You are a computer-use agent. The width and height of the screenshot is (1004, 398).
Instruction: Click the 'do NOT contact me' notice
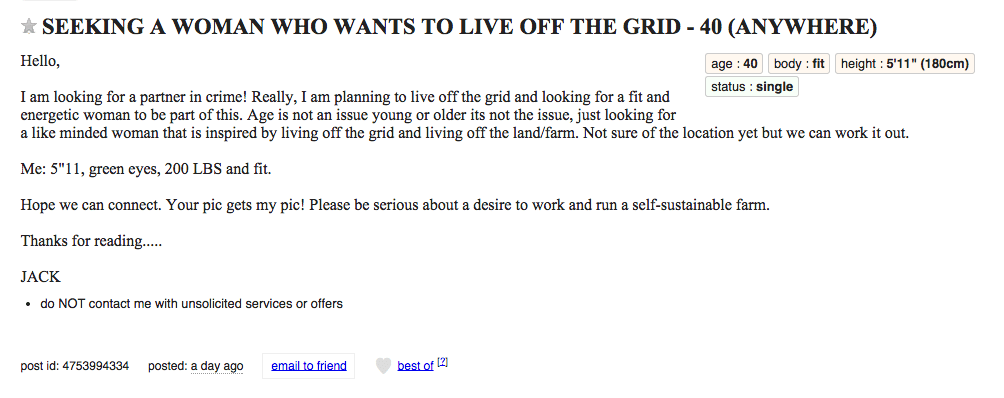pos(191,304)
